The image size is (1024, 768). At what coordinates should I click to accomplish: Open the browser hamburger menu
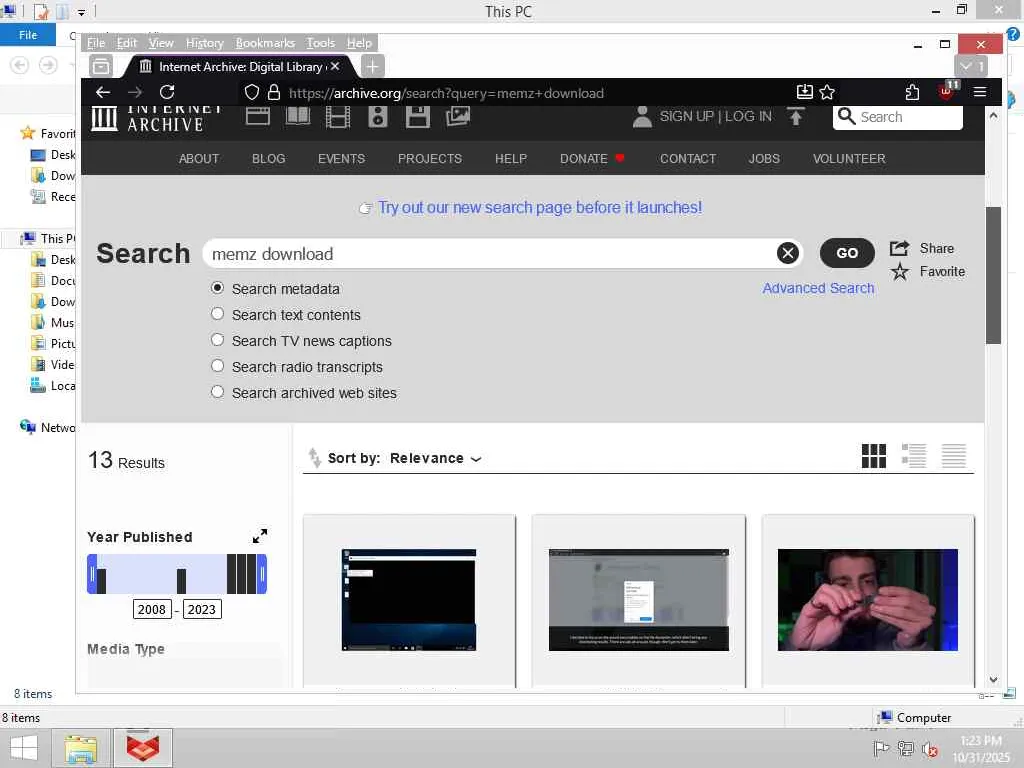[x=980, y=92]
